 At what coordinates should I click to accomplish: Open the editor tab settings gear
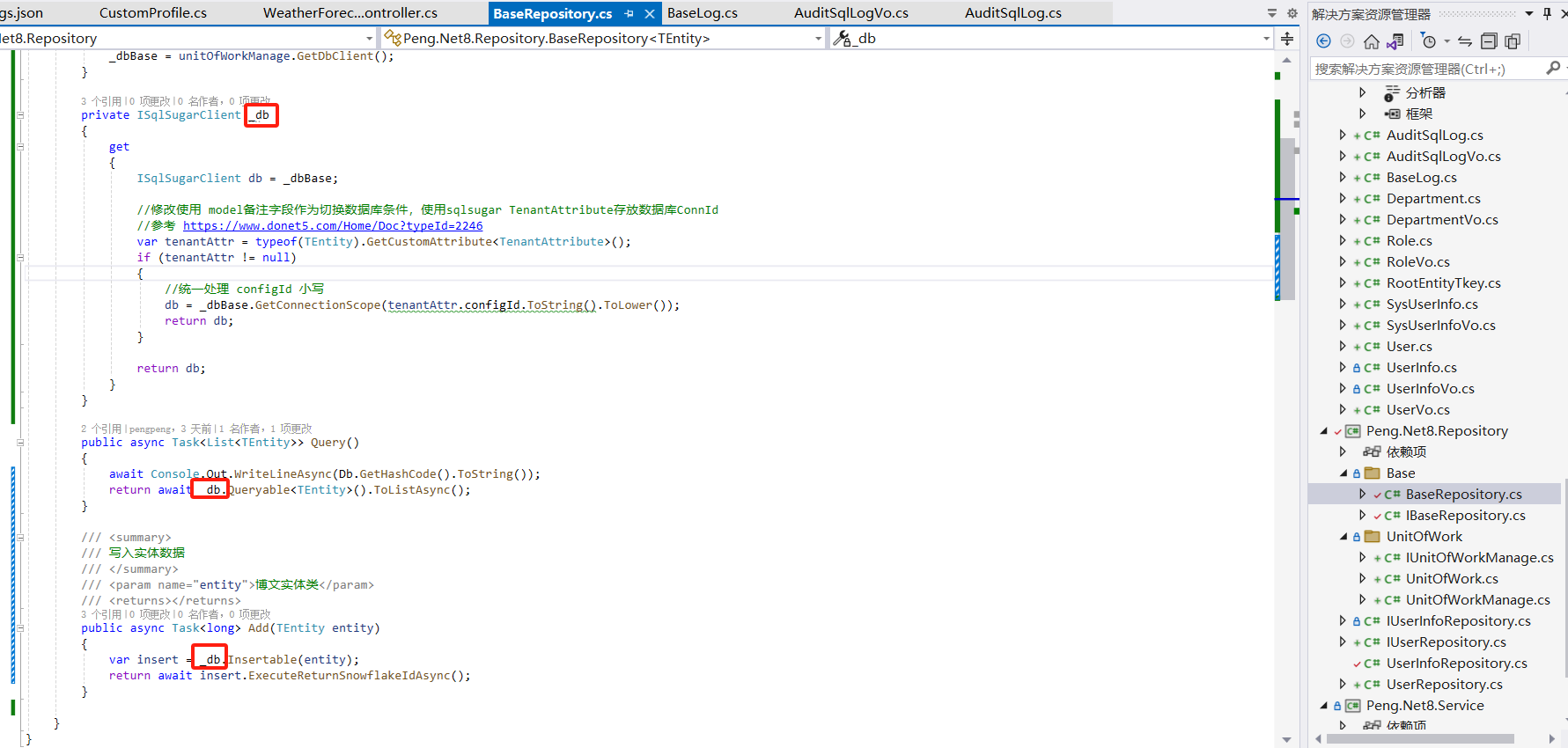(x=1292, y=13)
